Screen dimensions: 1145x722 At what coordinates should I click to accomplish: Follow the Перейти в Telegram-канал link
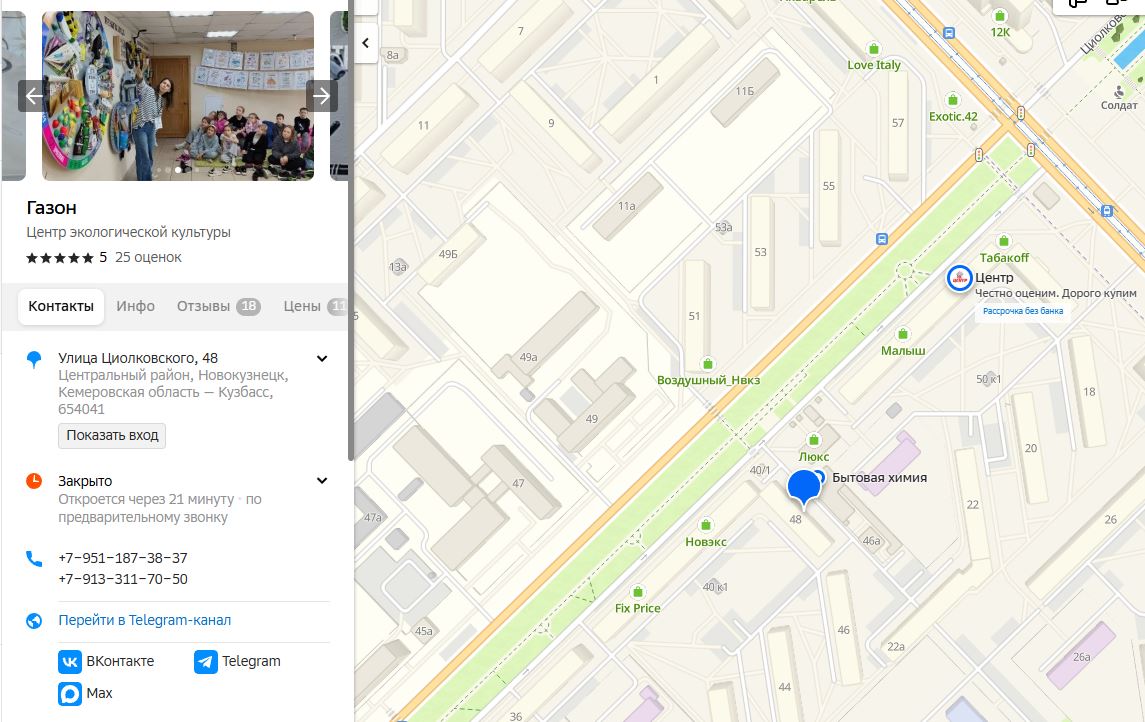[145, 621]
